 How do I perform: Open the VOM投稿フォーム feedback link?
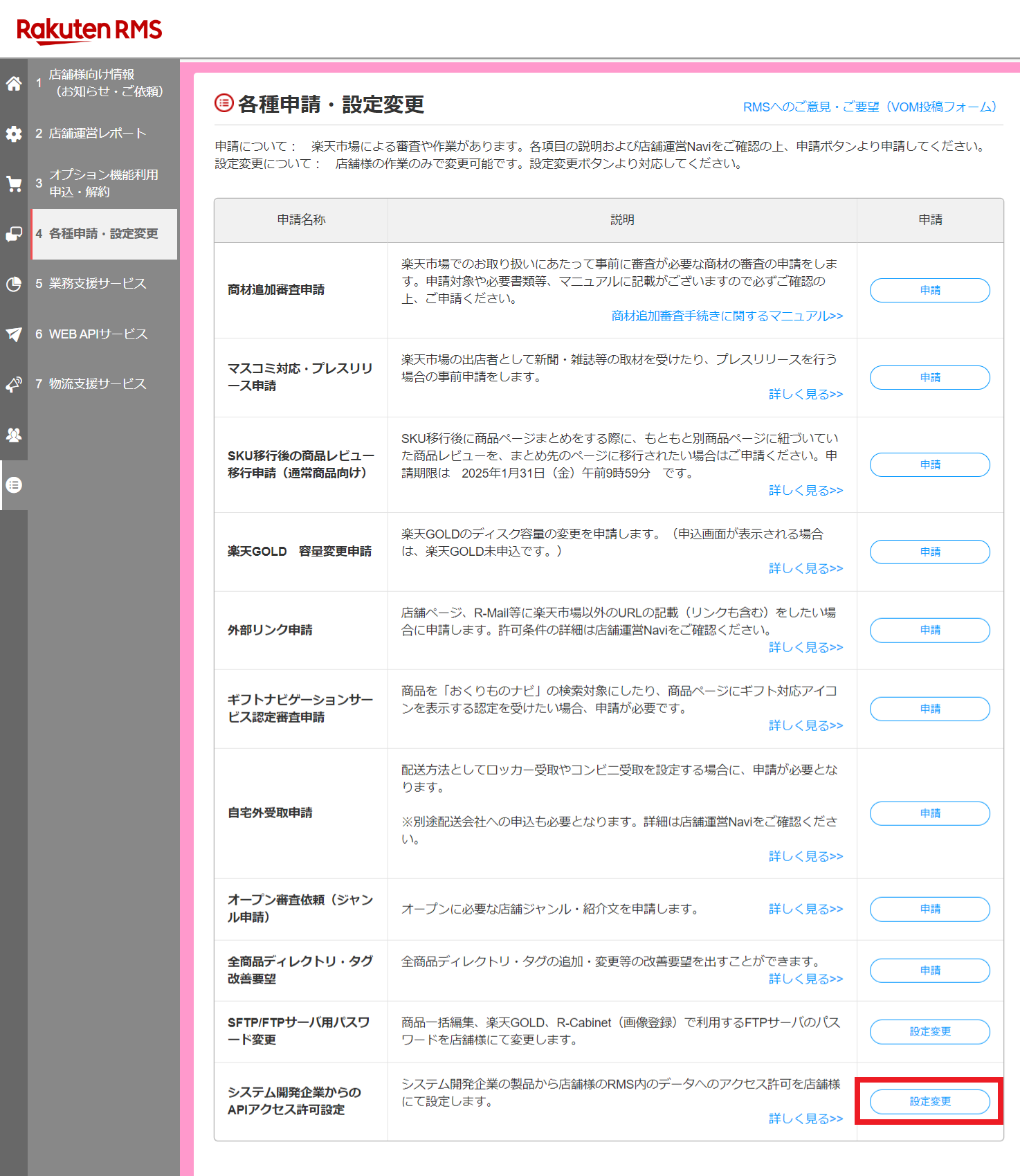point(873,107)
